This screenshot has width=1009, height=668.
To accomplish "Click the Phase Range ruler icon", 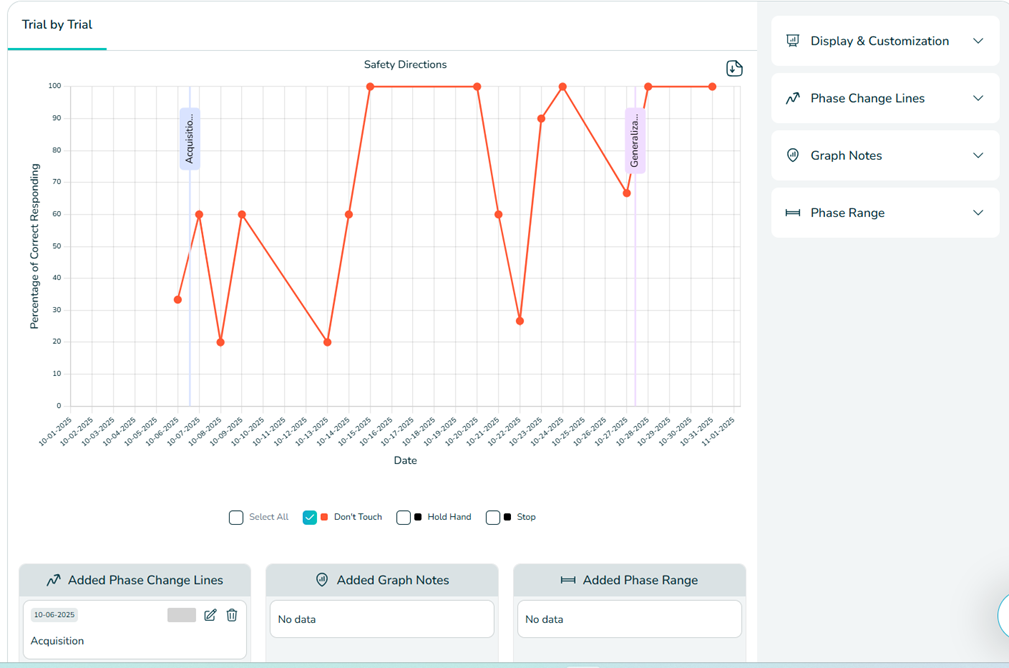I will [793, 213].
